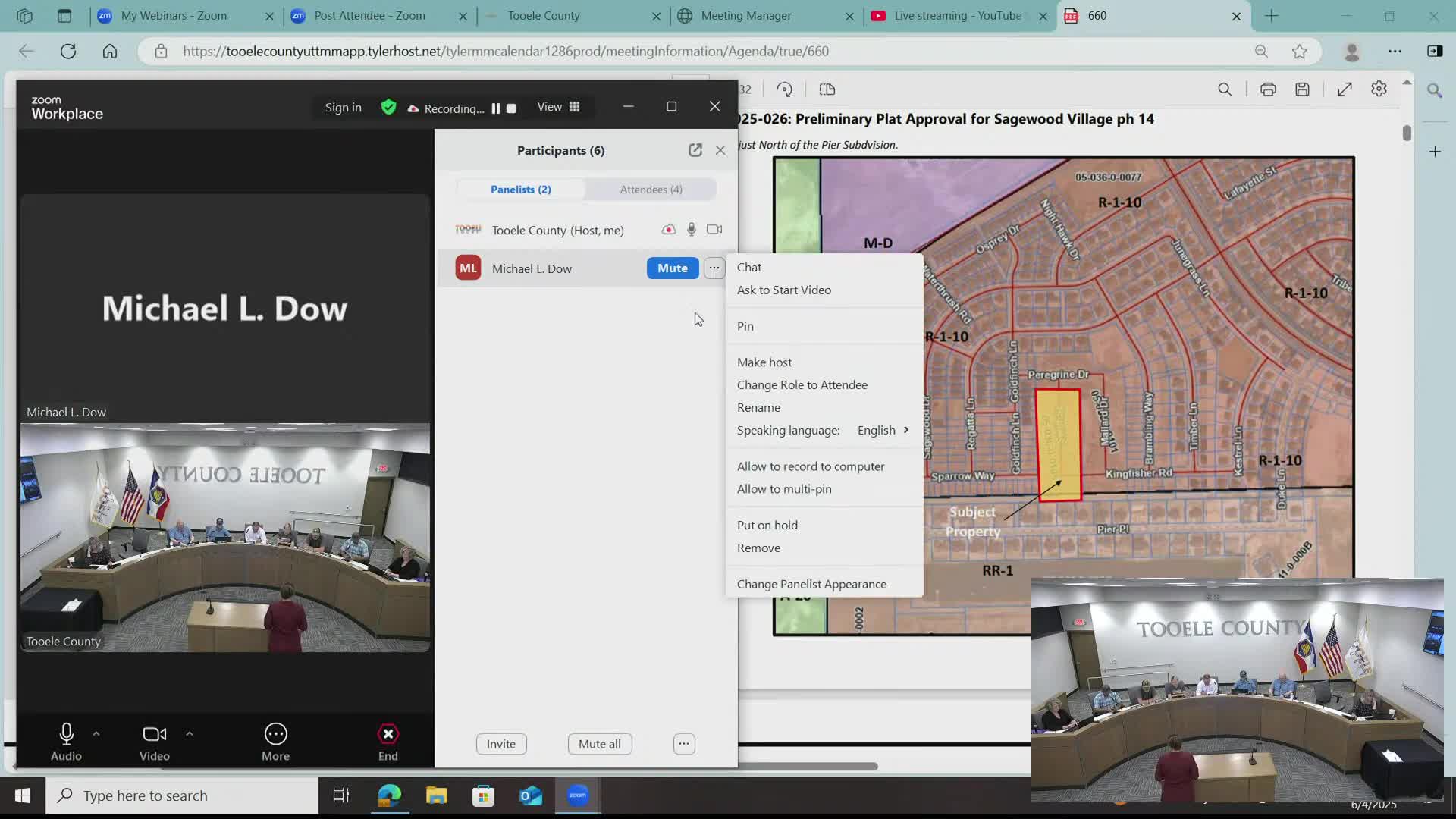Expand audio options arrow
This screenshot has width=1456, height=819.
pyautogui.click(x=96, y=733)
